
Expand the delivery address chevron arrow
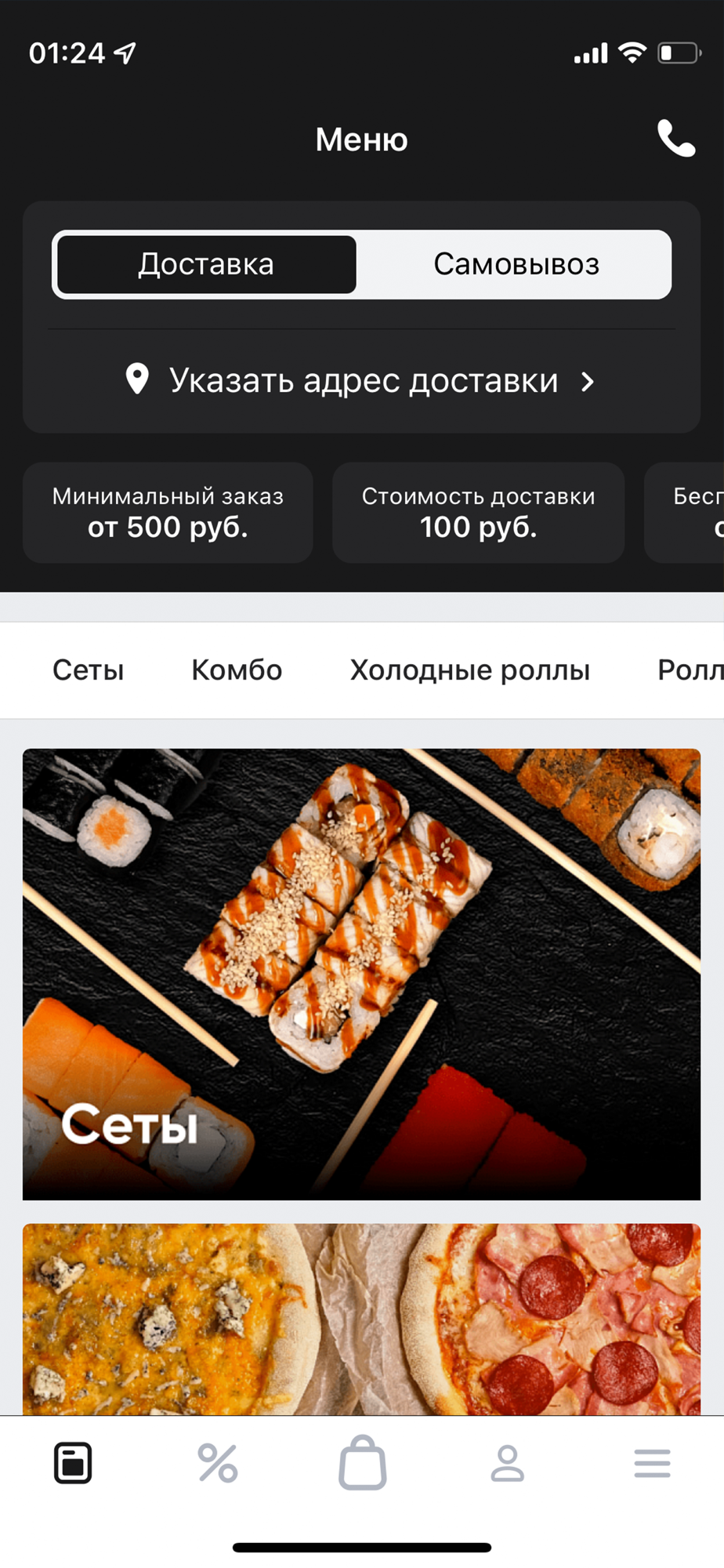click(588, 382)
